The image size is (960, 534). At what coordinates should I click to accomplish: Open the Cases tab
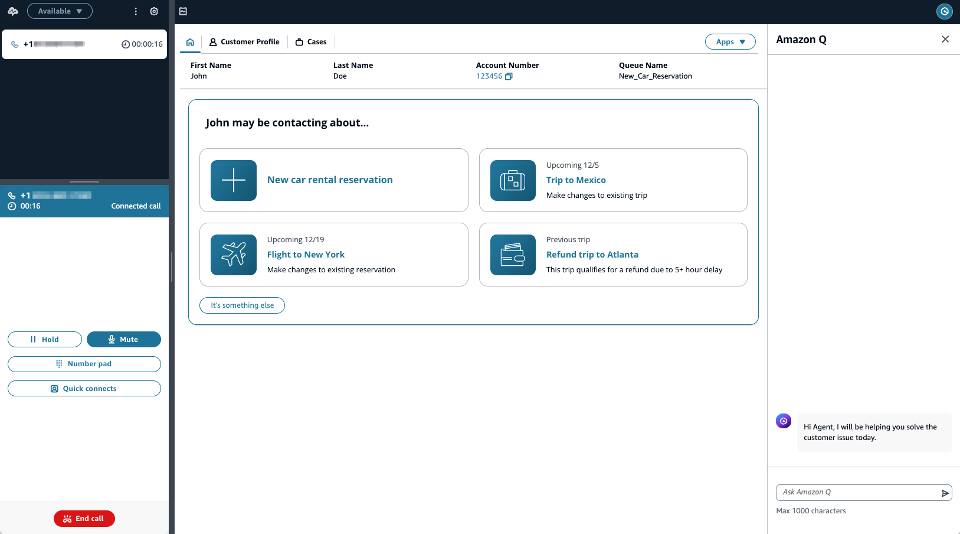(311, 42)
